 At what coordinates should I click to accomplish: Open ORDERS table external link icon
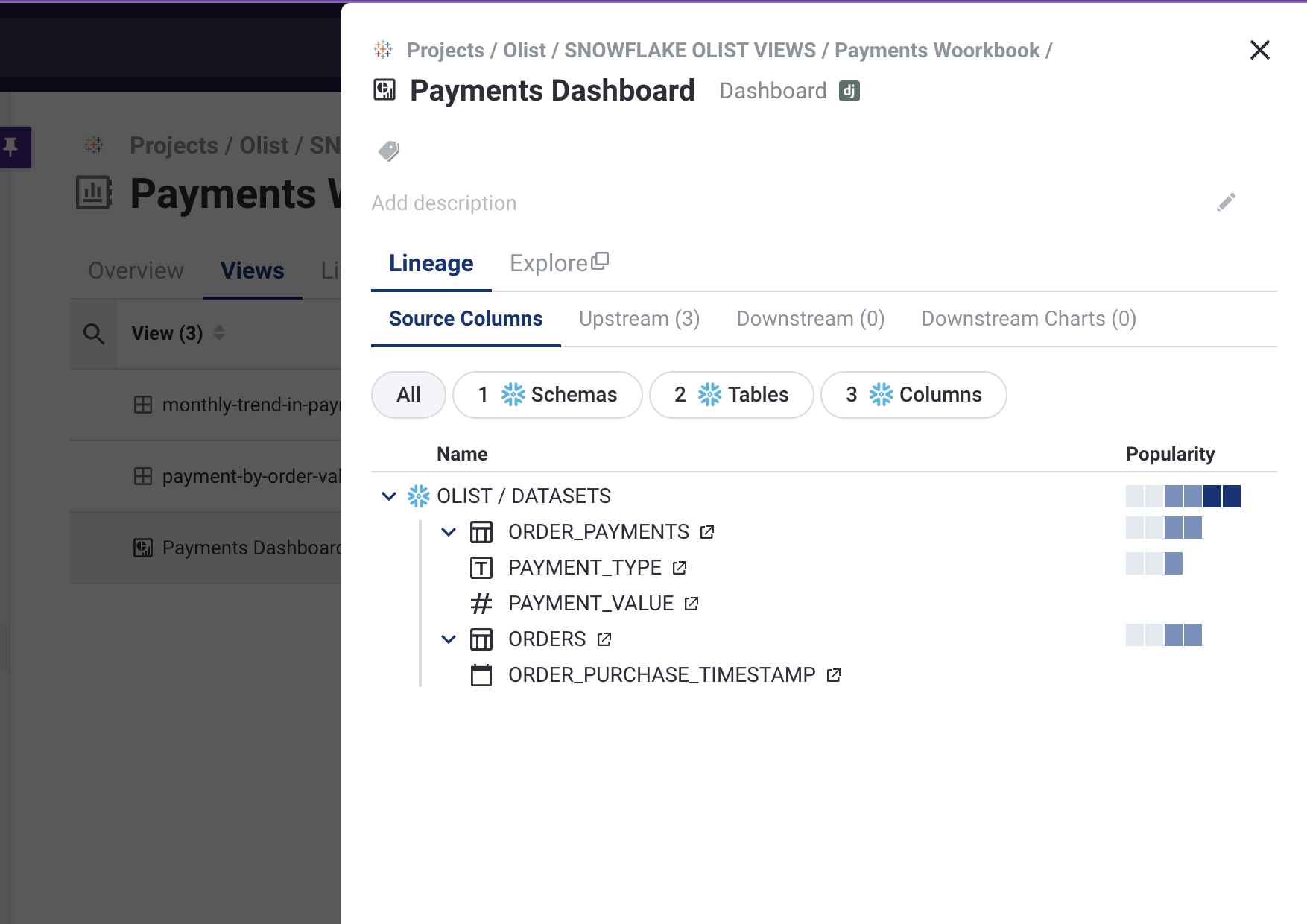point(604,639)
